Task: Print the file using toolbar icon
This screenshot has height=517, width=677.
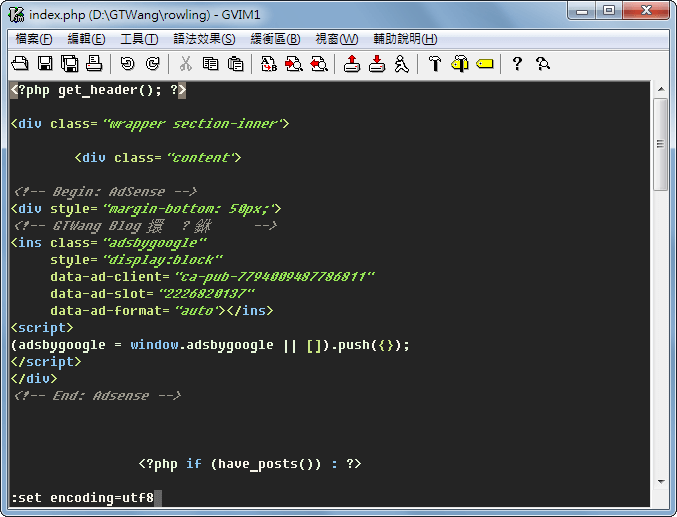Action: pos(94,64)
